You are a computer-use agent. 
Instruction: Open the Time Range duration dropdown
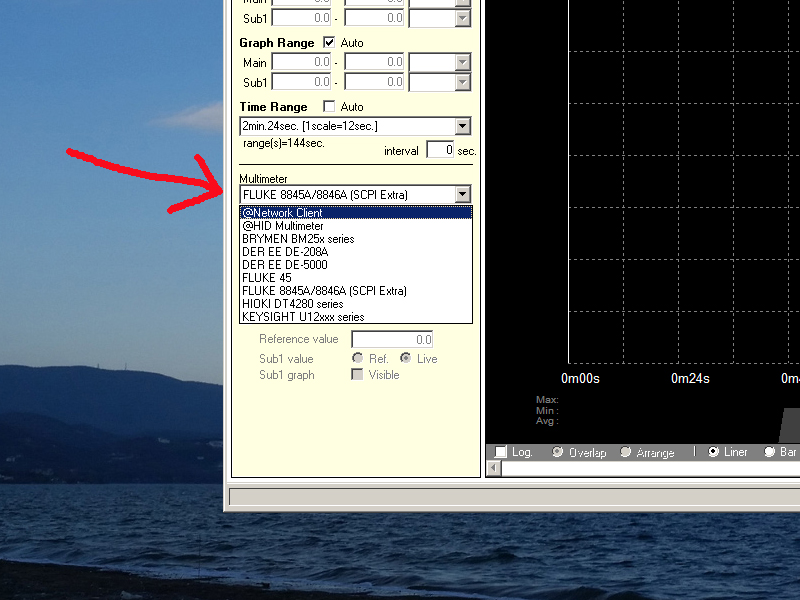462,126
